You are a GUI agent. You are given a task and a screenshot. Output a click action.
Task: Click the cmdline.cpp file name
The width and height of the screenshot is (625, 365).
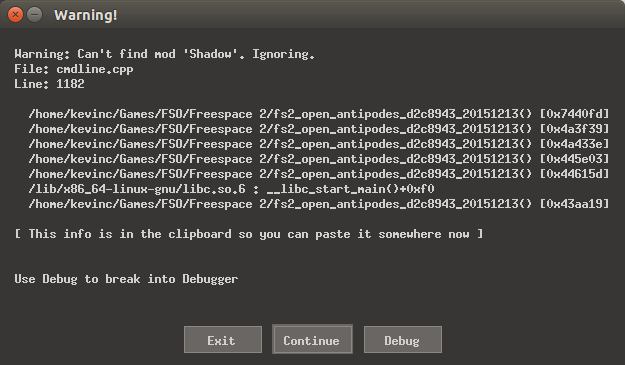coord(95,69)
